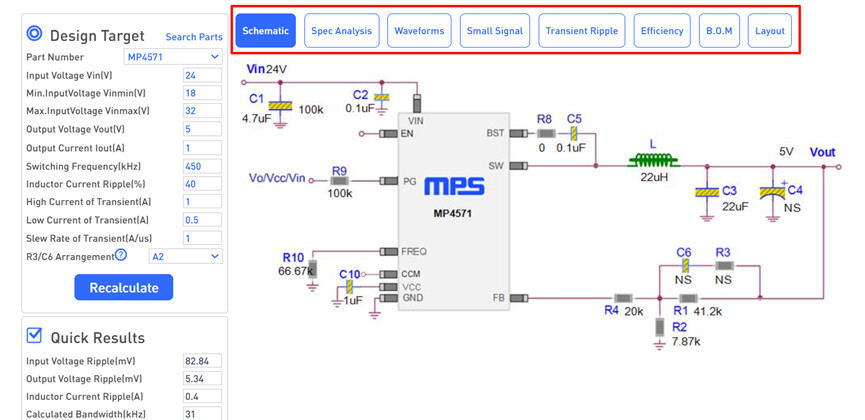Click the R10 resistor symbol
This screenshot has width=865, height=420.
tap(312, 269)
